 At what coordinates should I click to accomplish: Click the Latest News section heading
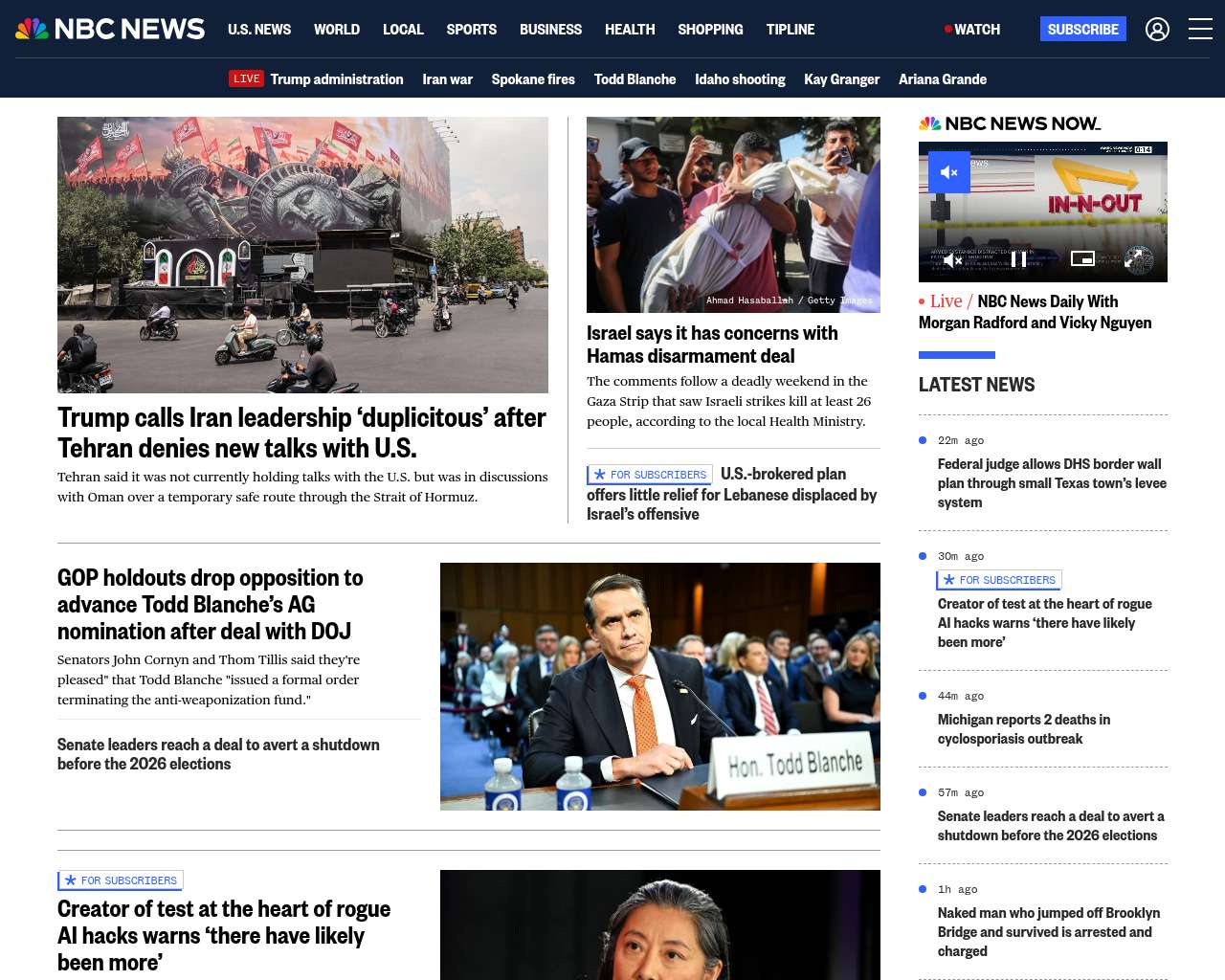[x=977, y=385]
